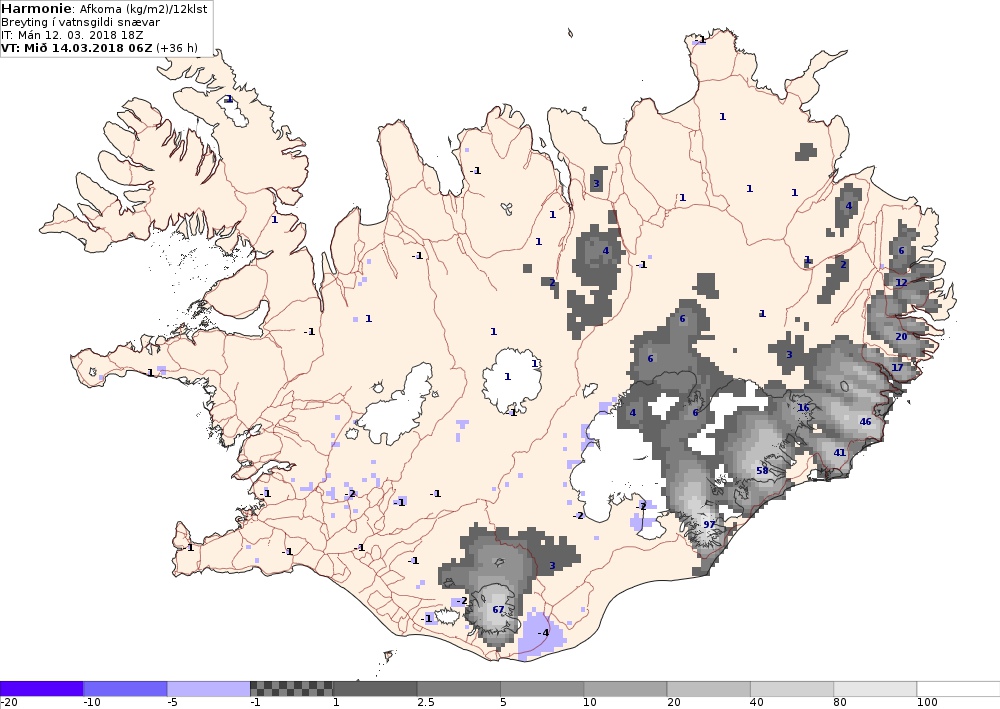Screen dimensions: 1000x709
Task: Click the dark purple -20 to -10 legend swatch
Action: coord(41,689)
